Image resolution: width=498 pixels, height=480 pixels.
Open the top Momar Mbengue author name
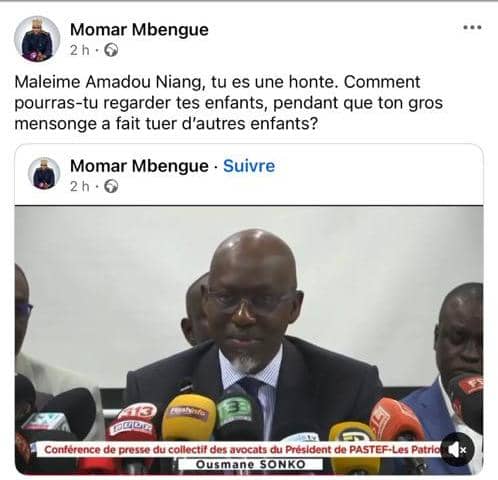pyautogui.click(x=139, y=29)
